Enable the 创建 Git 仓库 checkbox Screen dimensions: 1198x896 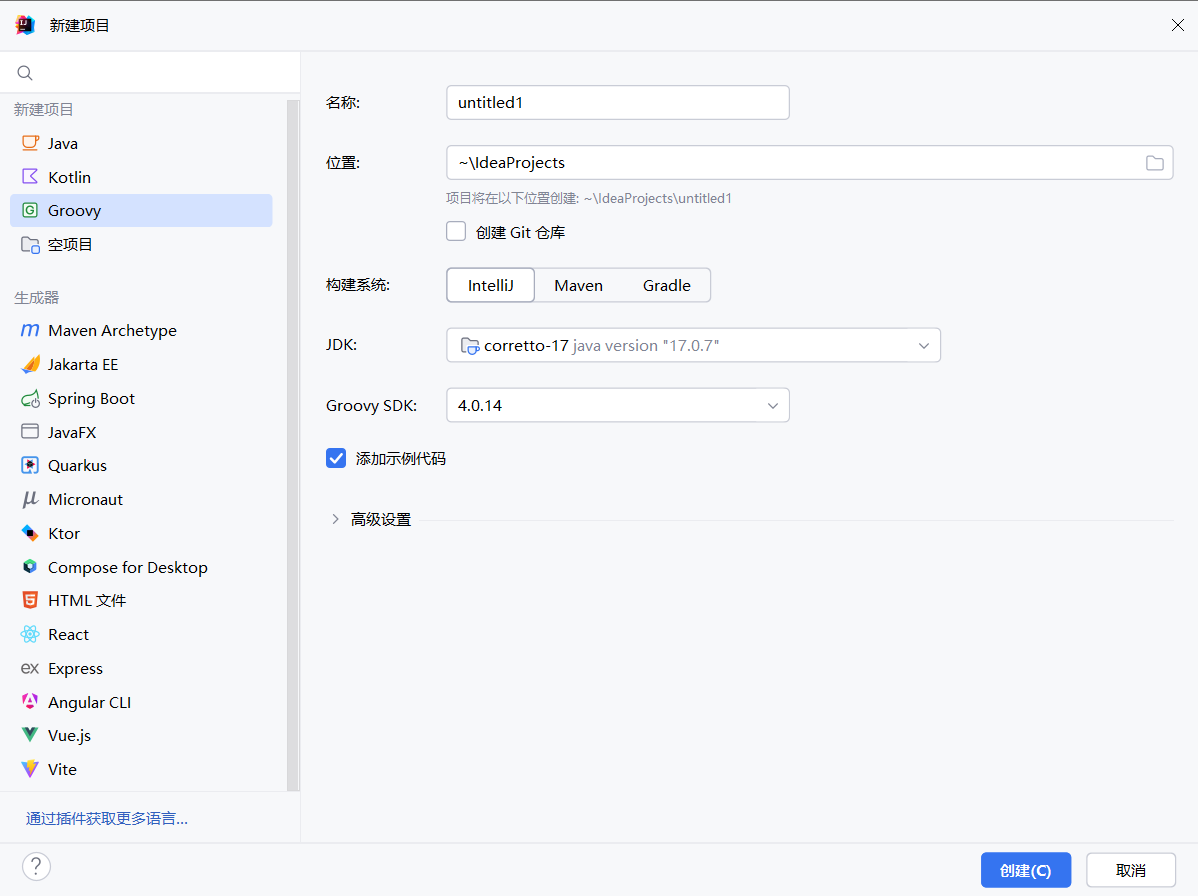pos(456,232)
